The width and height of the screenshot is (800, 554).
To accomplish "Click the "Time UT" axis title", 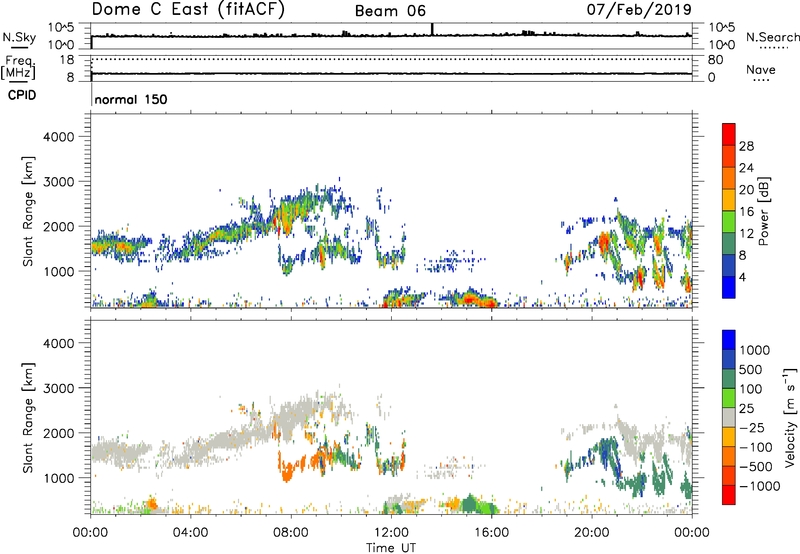I will [x=391, y=548].
